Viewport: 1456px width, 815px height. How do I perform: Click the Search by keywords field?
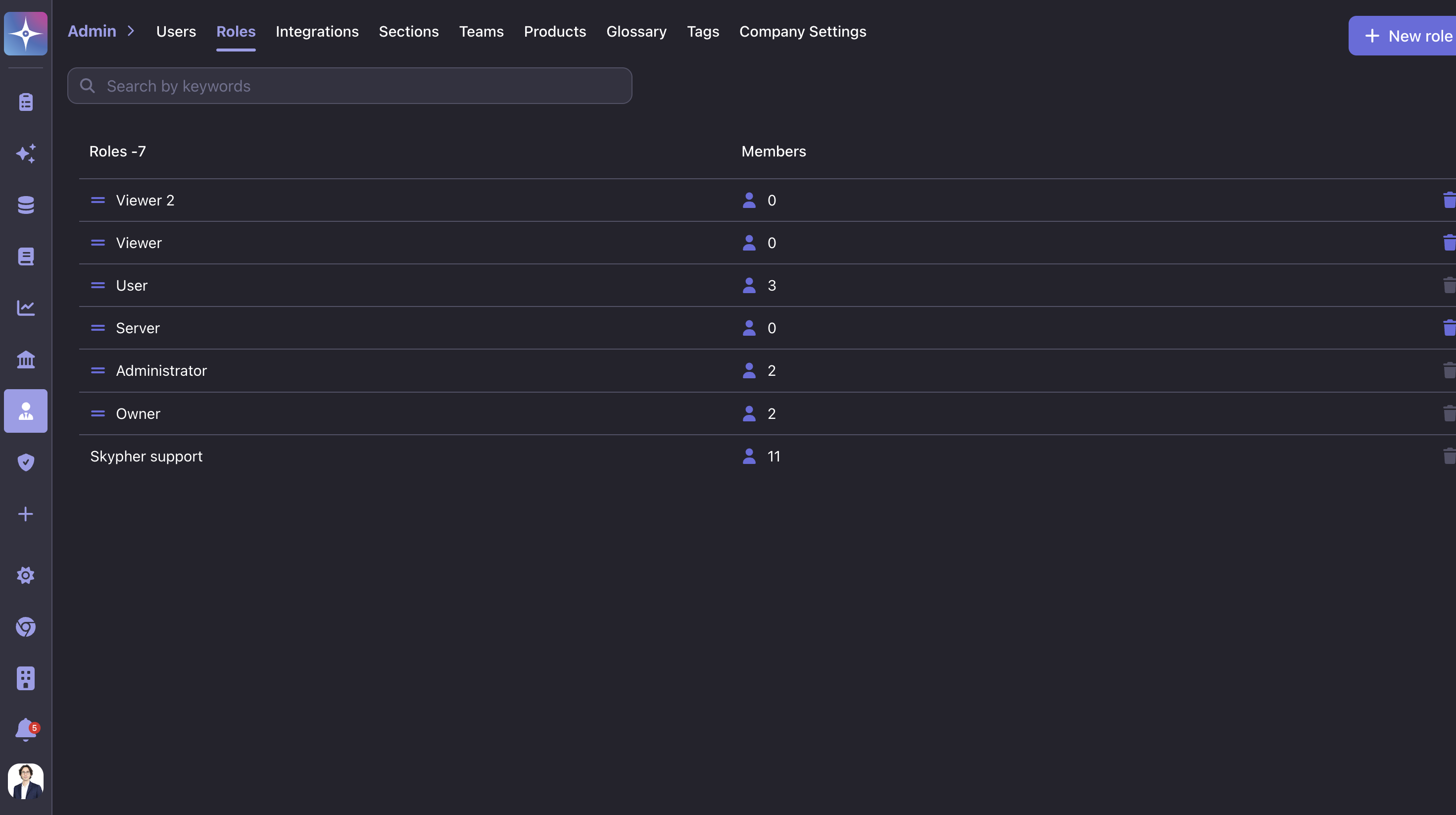[x=349, y=86]
